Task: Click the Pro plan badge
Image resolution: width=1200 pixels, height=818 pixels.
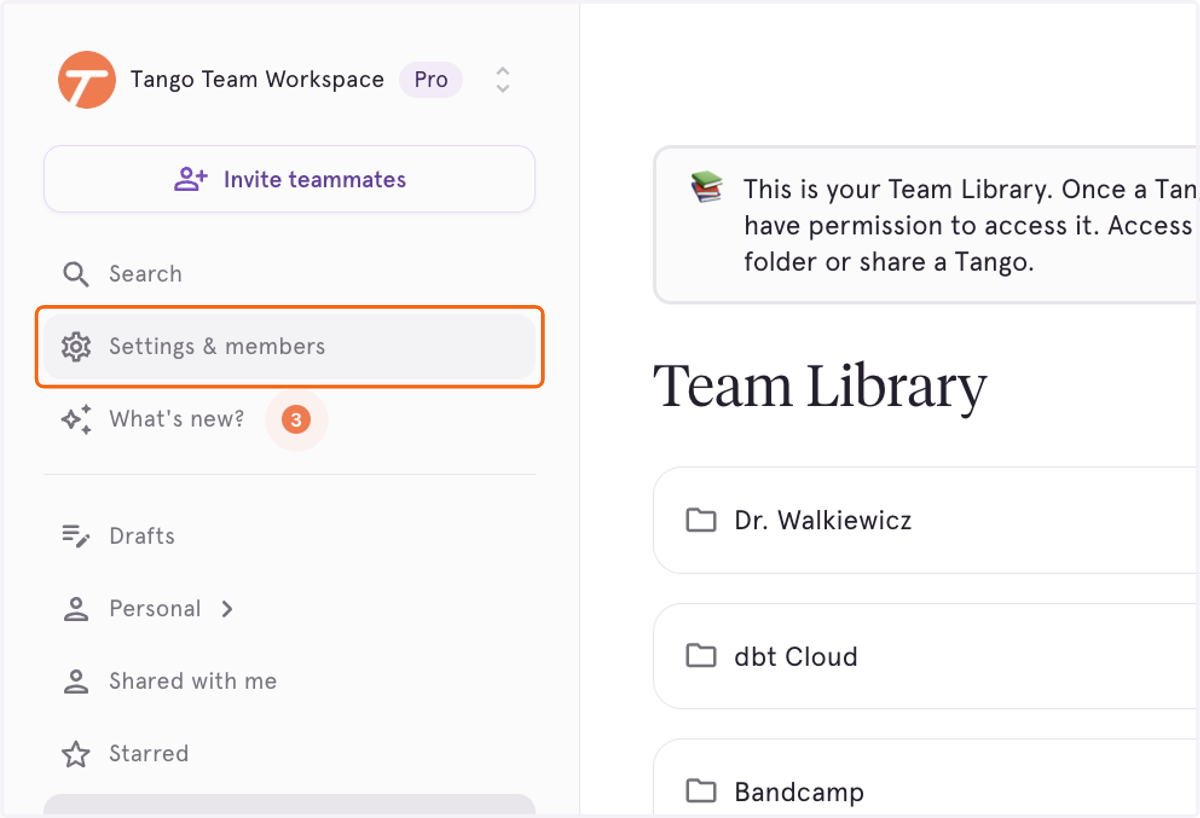Action: [431, 80]
